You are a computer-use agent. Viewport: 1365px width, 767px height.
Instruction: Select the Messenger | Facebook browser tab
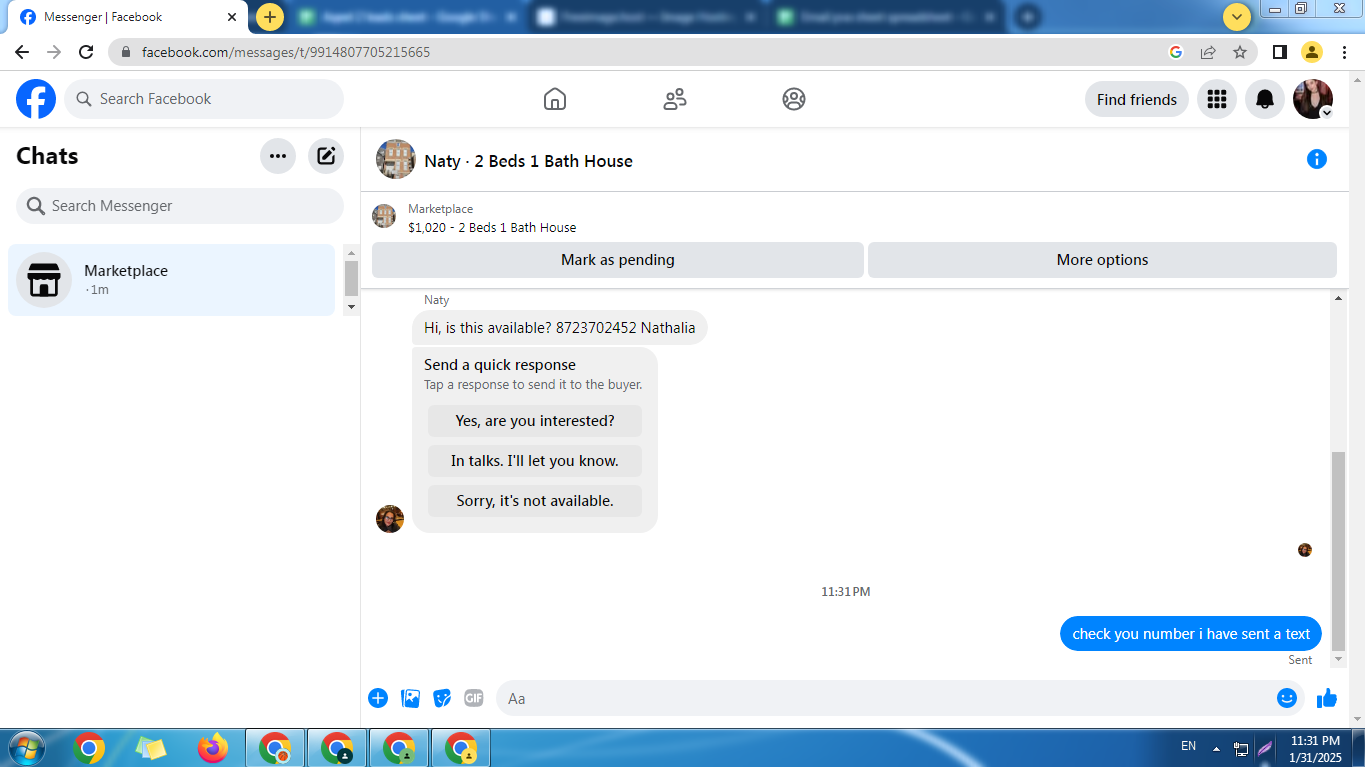pyautogui.click(x=126, y=17)
